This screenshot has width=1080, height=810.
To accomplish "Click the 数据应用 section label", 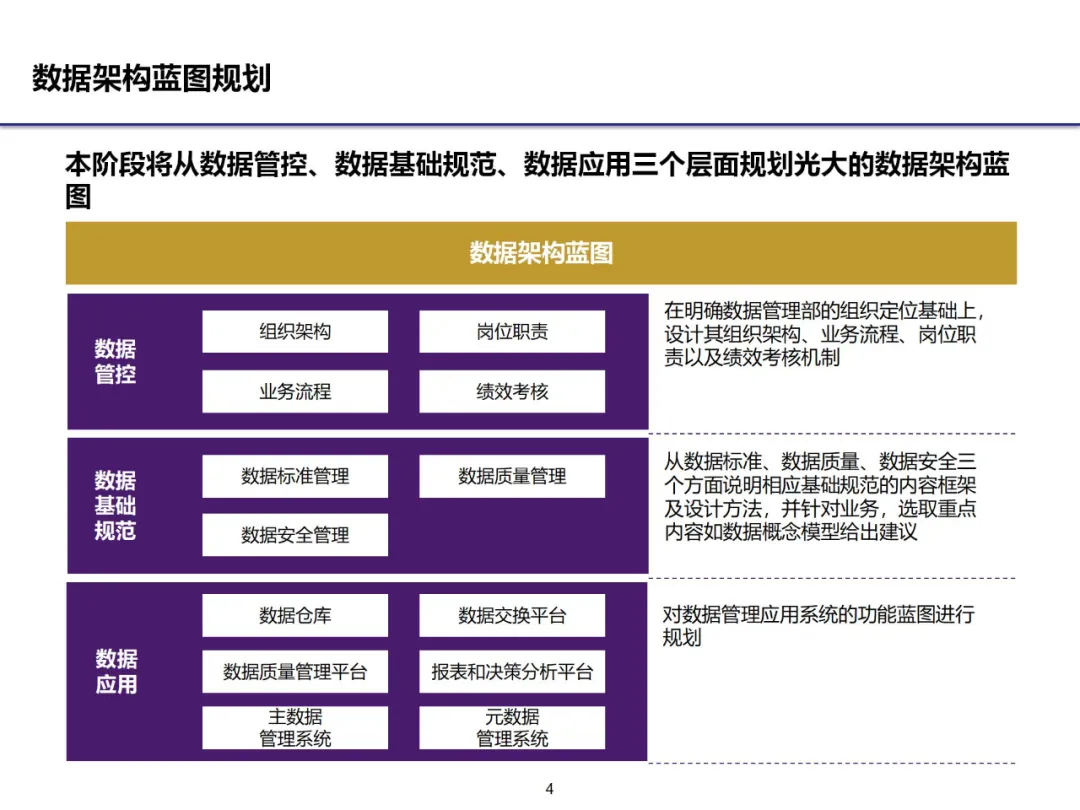I will click(x=116, y=671).
